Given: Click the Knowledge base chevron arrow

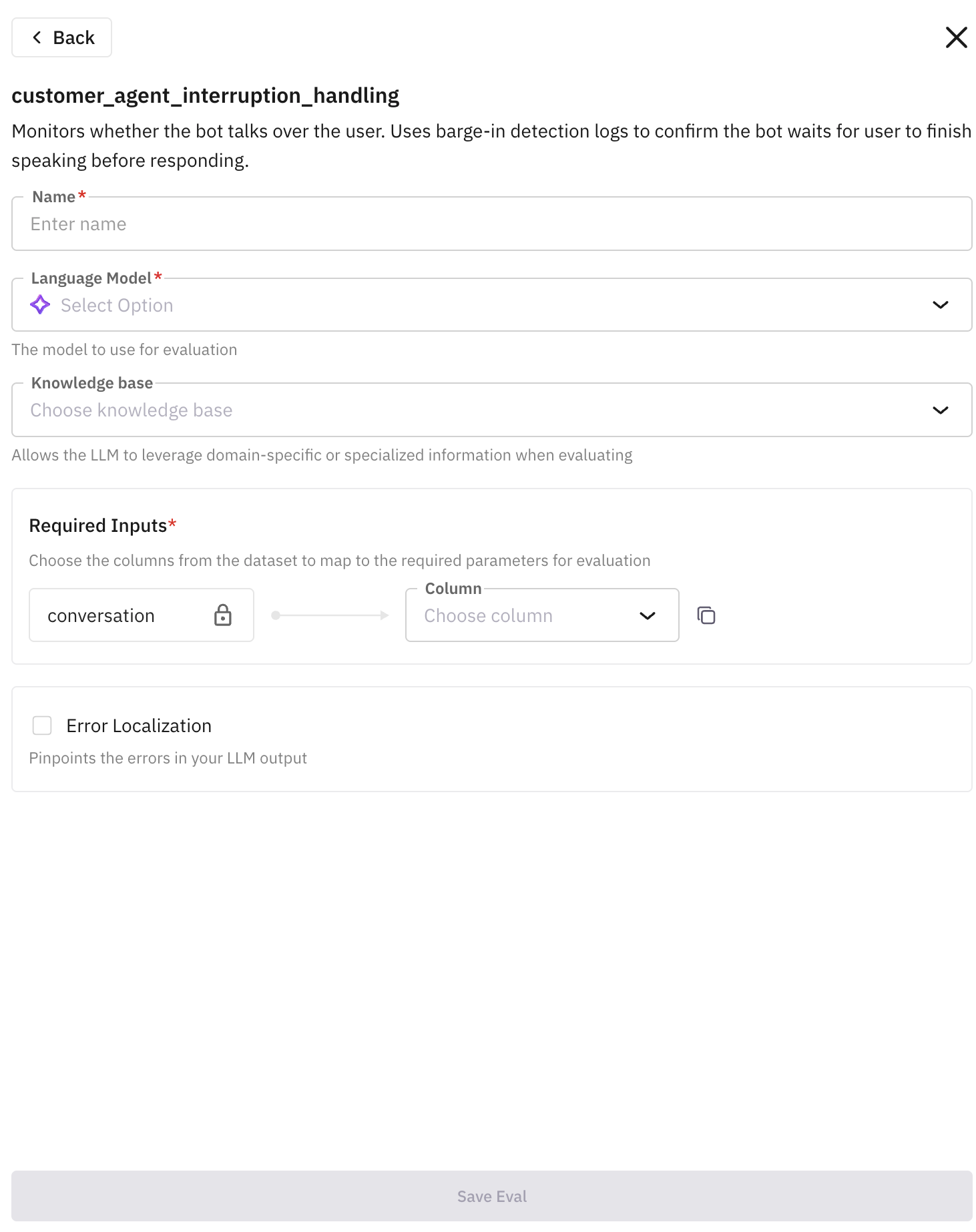Looking at the screenshot, I should pos(940,410).
